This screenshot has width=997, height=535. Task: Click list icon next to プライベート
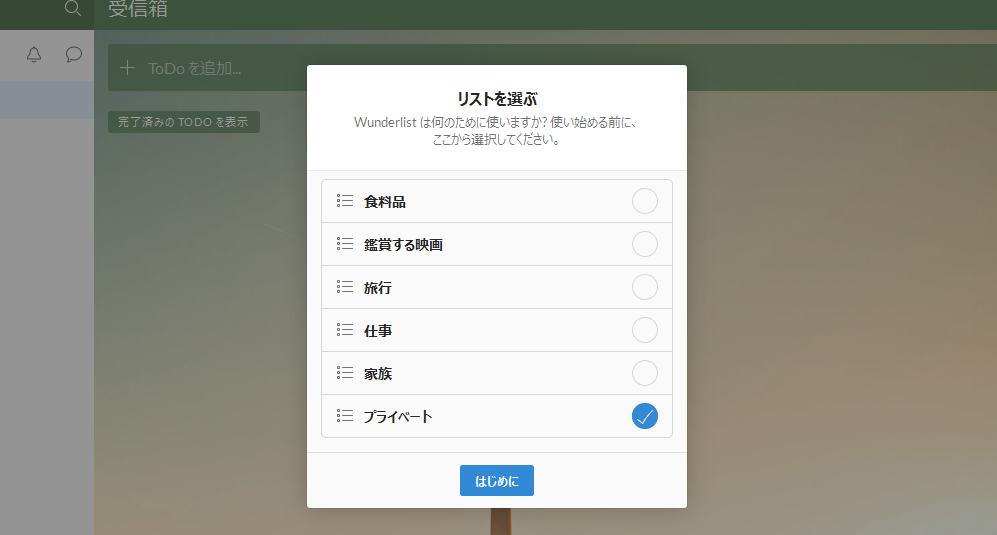[x=345, y=415]
